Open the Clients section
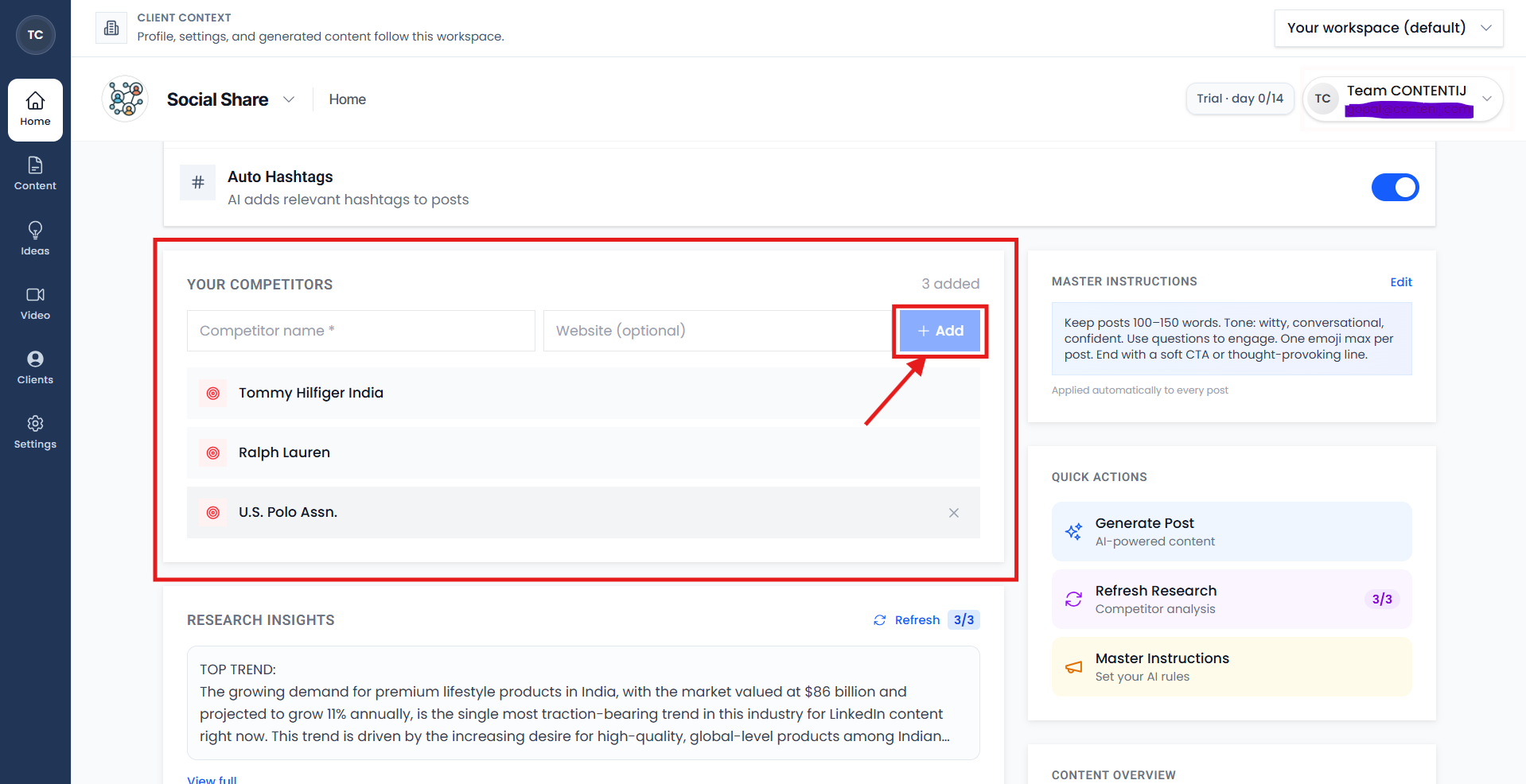 coord(35,368)
